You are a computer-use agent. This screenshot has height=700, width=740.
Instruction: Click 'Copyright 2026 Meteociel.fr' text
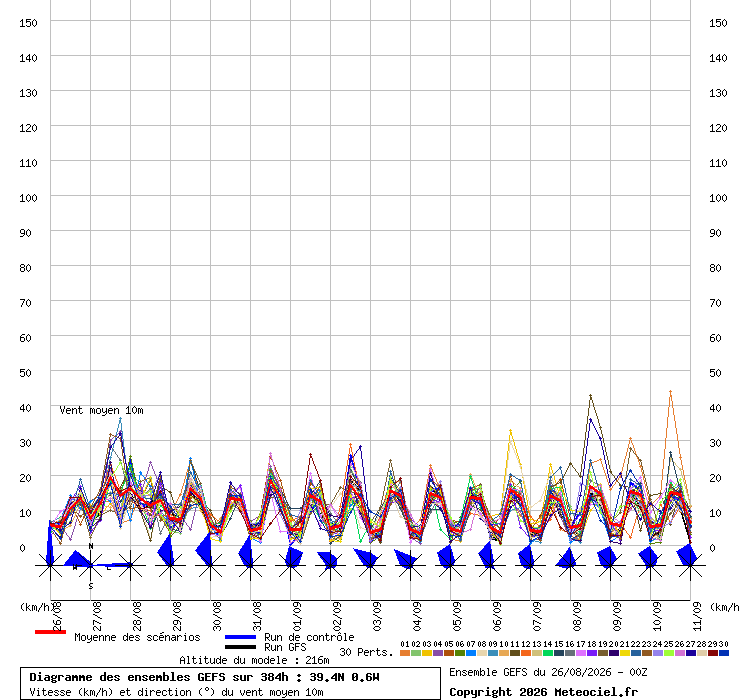[x=543, y=692]
